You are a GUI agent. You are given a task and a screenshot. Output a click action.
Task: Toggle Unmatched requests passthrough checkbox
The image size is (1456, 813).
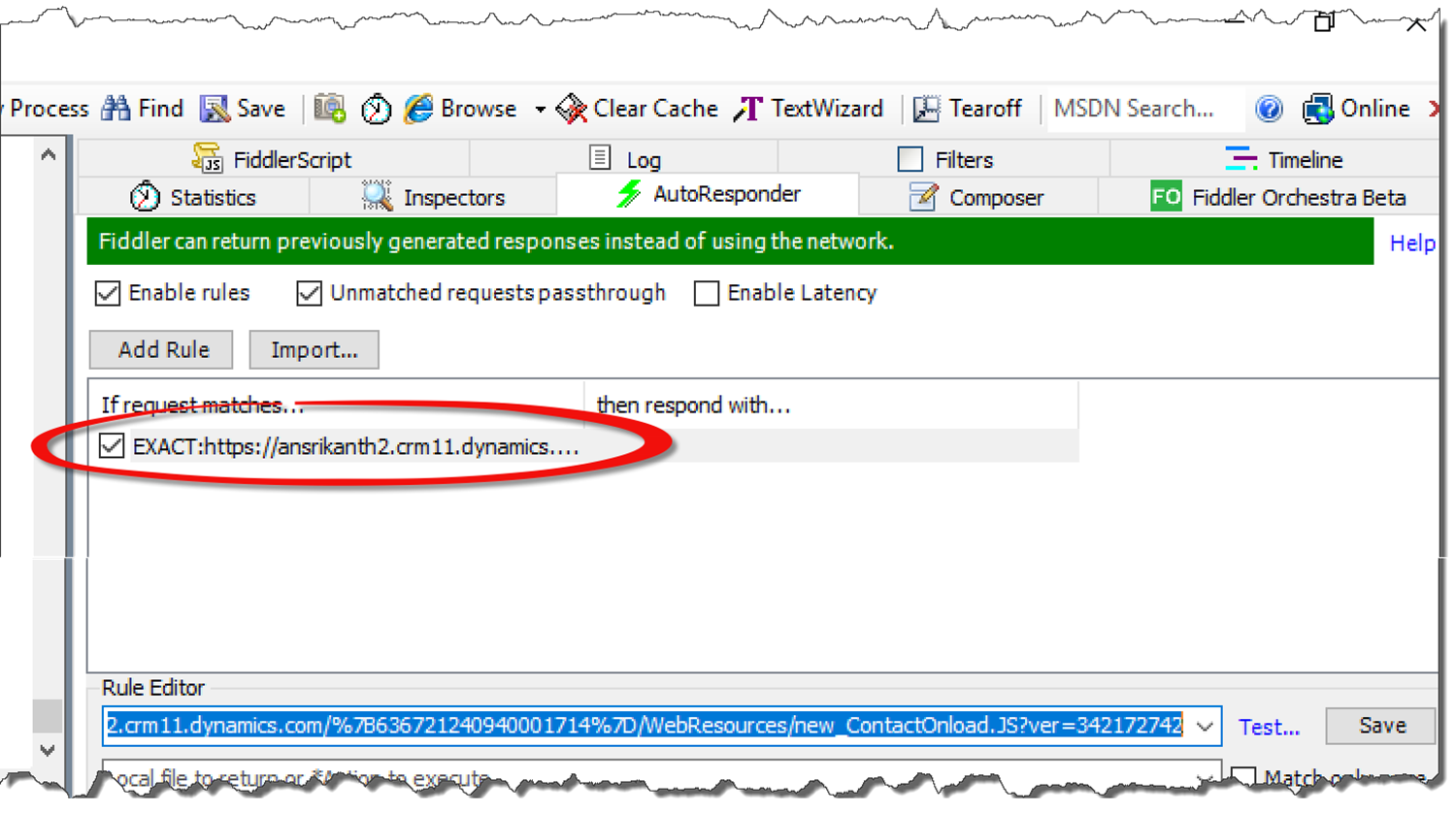309,293
